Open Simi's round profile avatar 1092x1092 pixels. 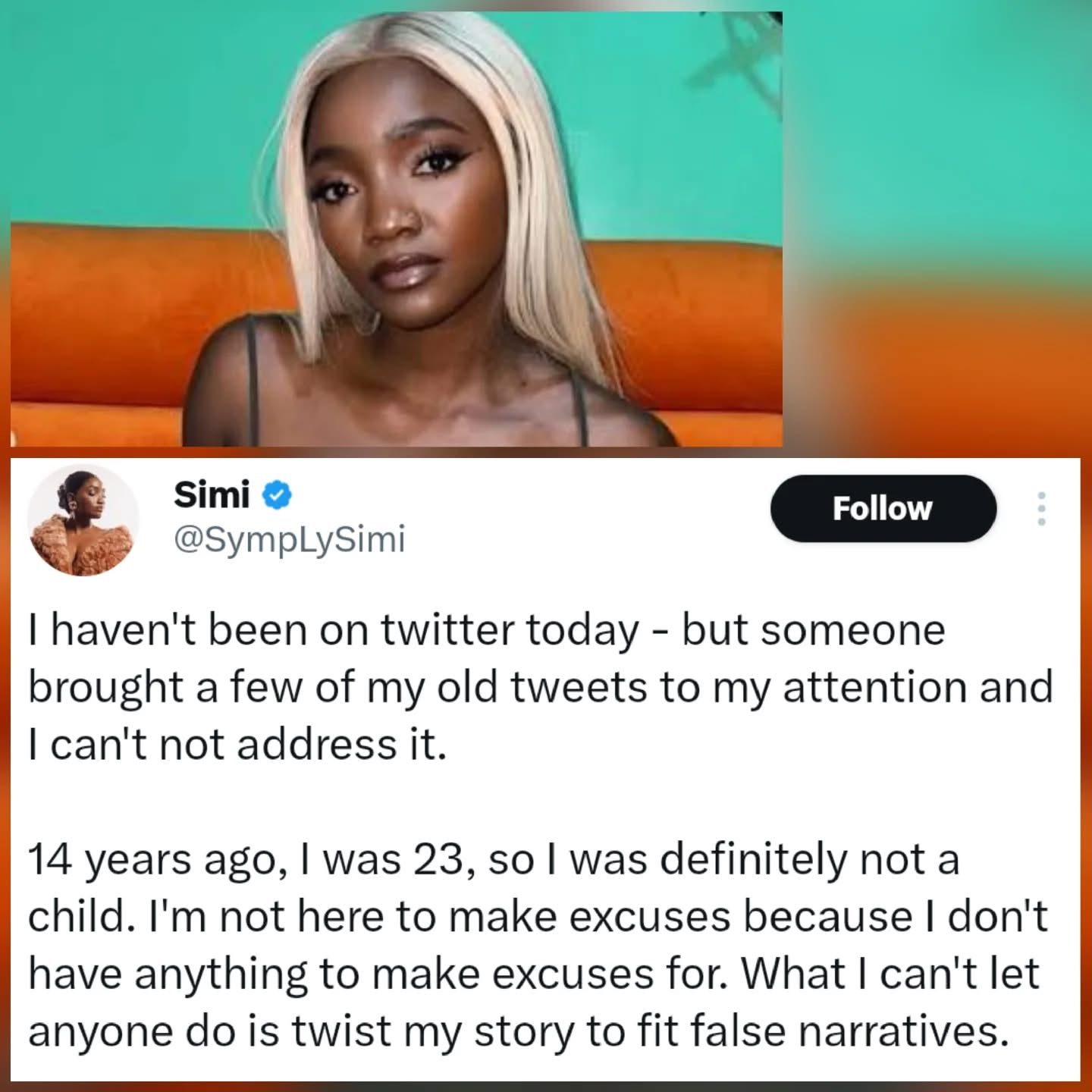pyautogui.click(x=83, y=520)
